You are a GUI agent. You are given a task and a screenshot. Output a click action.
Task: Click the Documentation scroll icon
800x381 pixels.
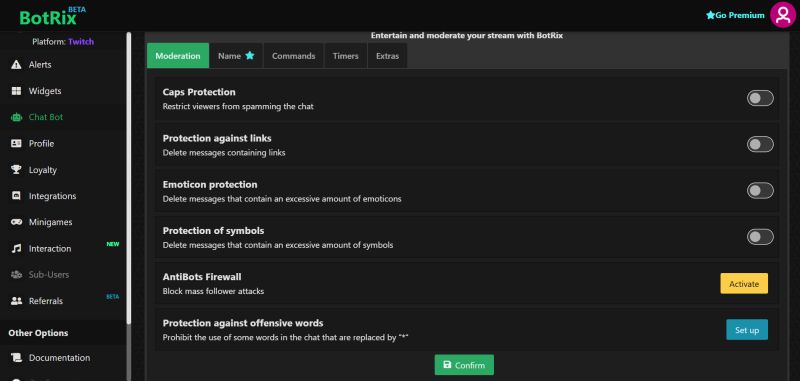coord(16,358)
